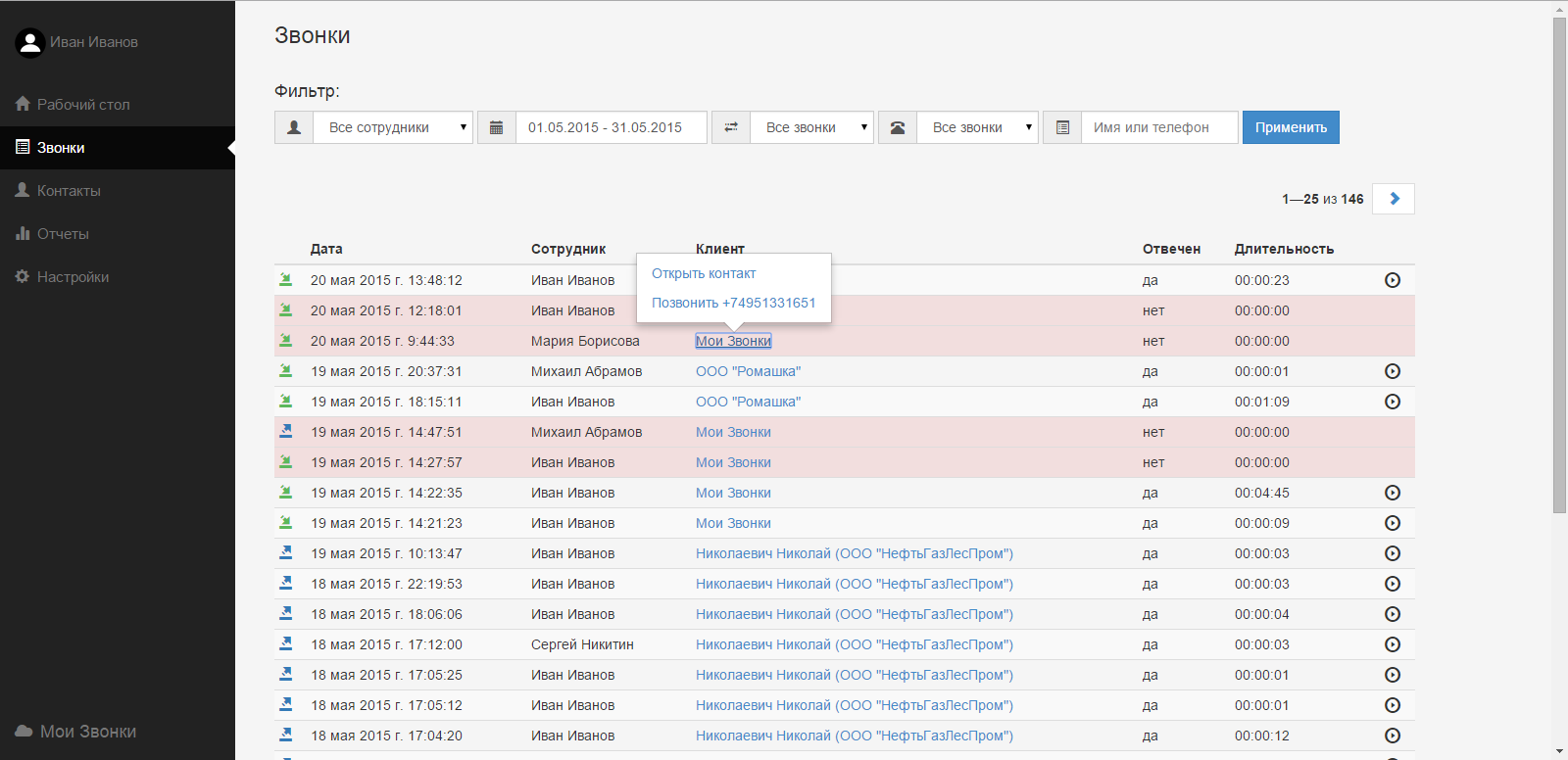This screenshot has height=760, width=1568.
Task: Open the Все звонки direction dropdown
Action: point(812,127)
